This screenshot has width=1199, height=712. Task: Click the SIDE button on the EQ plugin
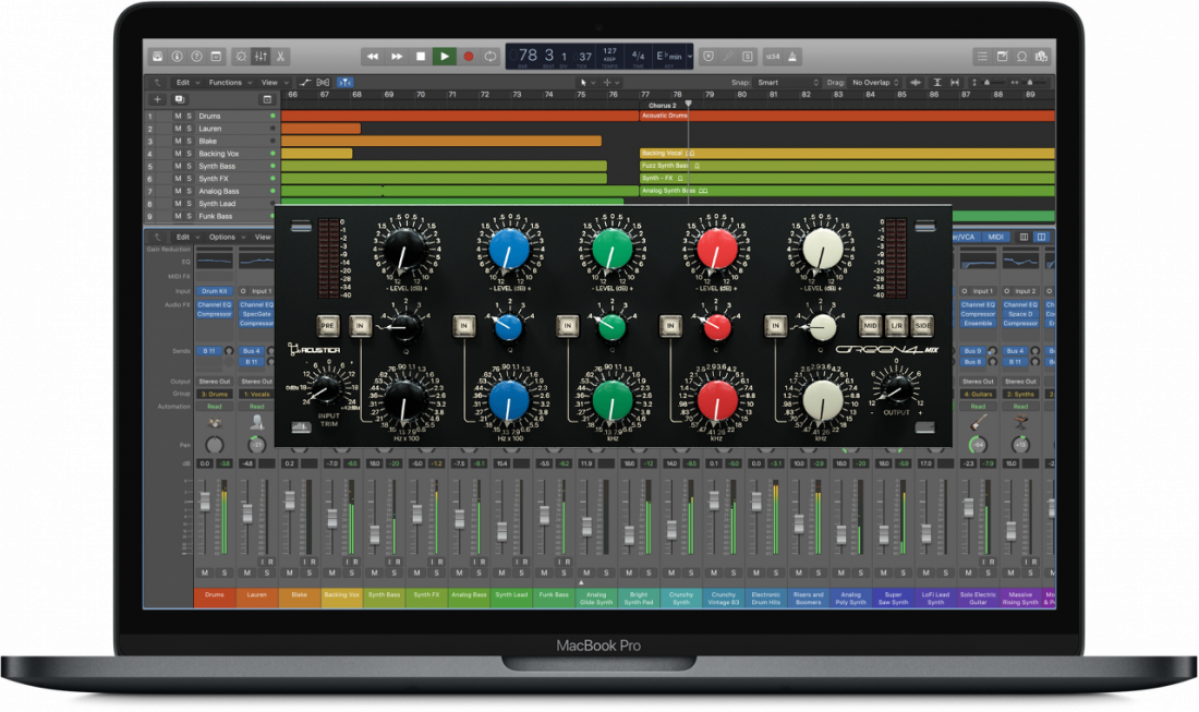923,324
